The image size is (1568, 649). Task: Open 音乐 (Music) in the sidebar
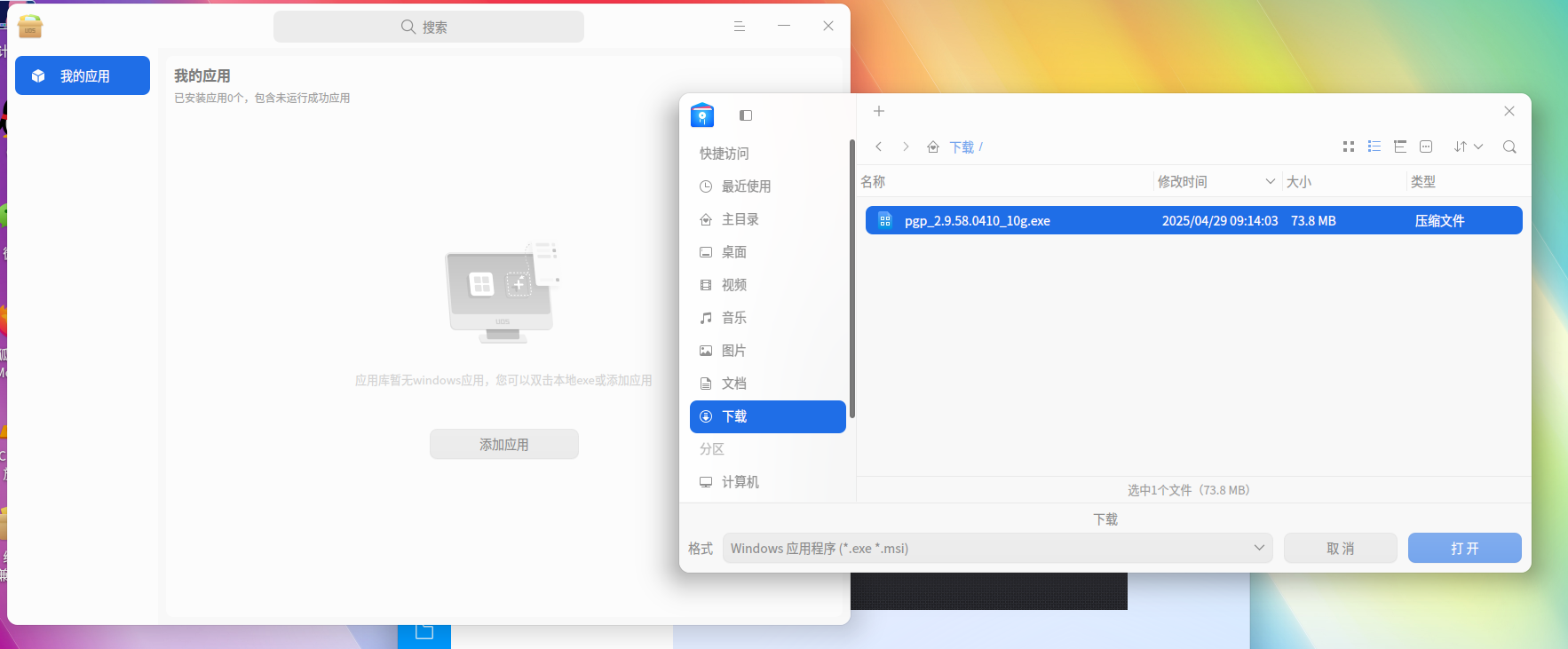[x=768, y=318]
